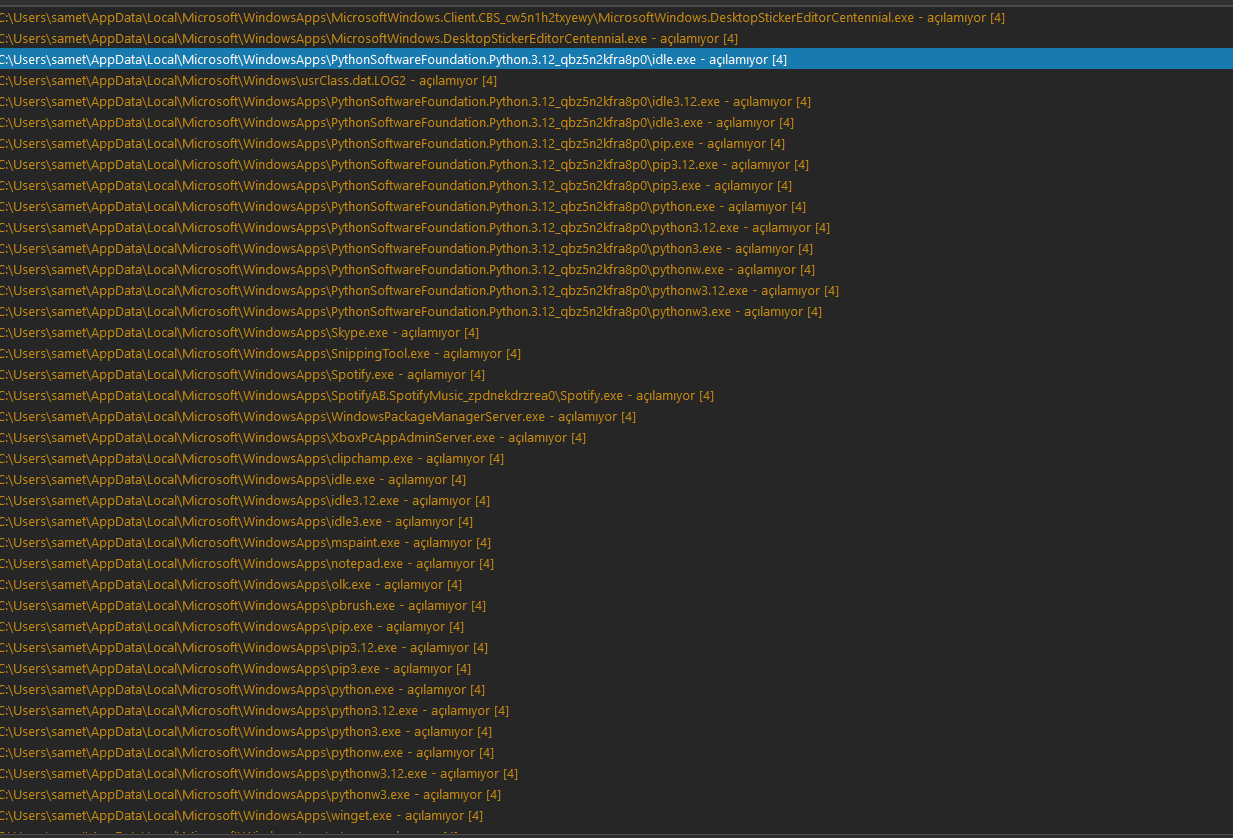
Task: Select the WindowsApps\idle3.exe row
Action: coord(616,521)
